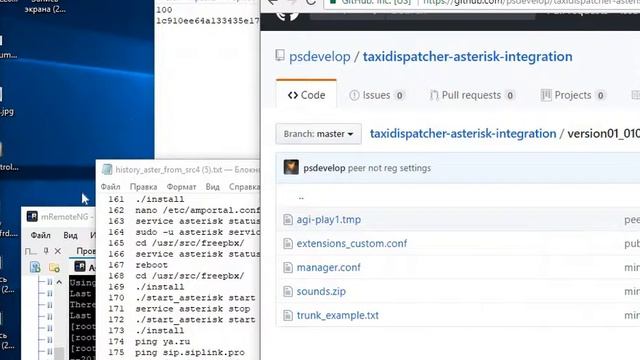The height and width of the screenshot is (360, 640).
Task: Click psdevelop author name in commit bar
Action: click(x=324, y=168)
